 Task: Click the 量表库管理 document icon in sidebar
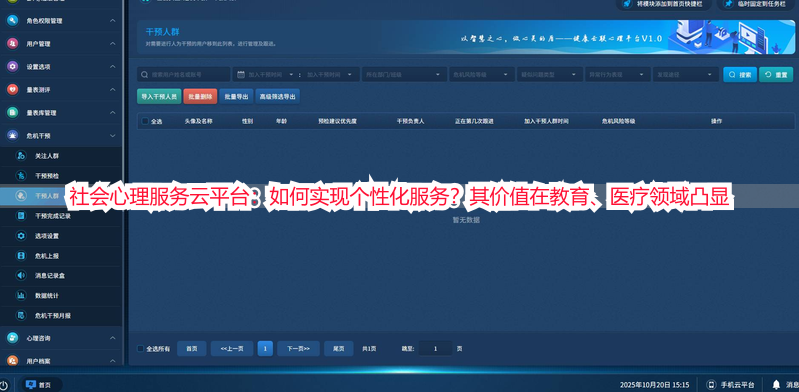point(13,113)
